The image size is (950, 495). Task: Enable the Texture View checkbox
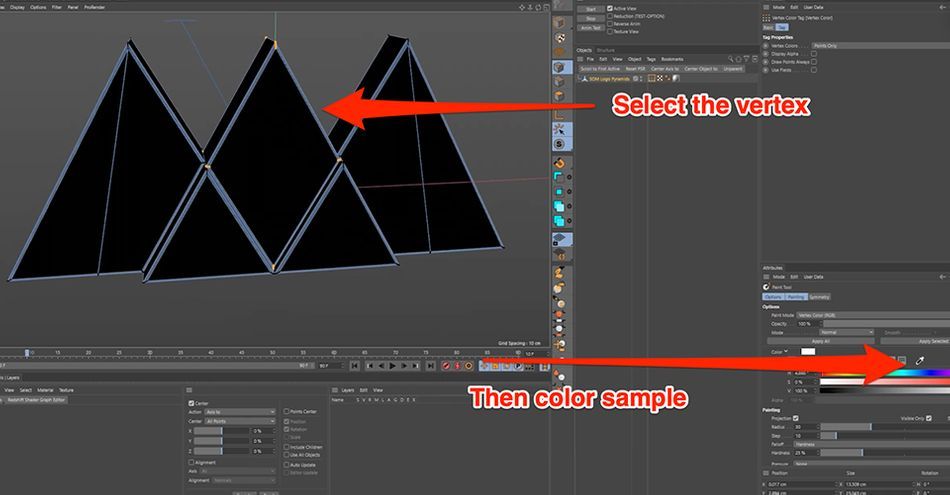coord(610,32)
